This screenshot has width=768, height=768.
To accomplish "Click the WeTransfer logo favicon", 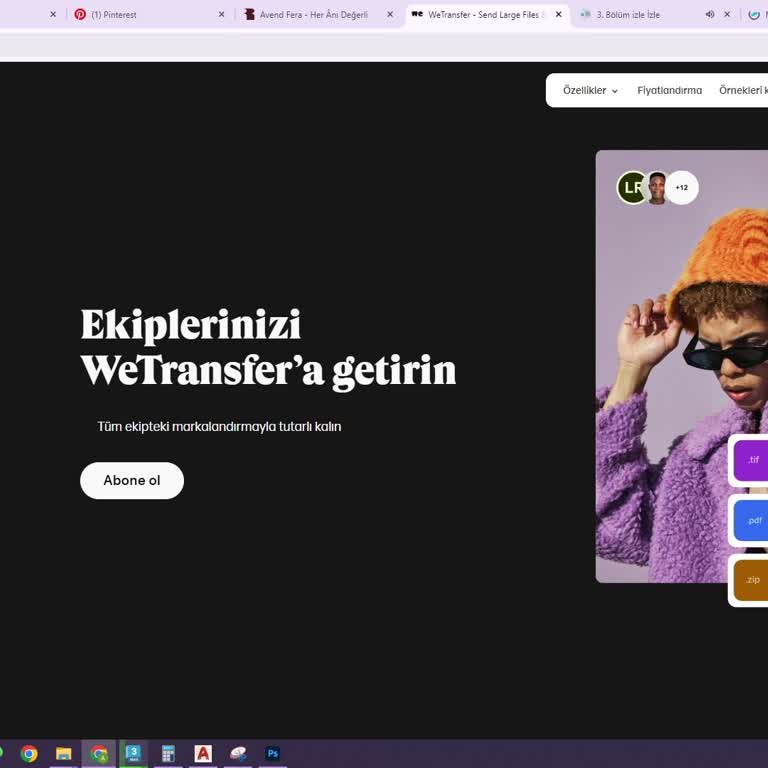I will [x=417, y=14].
